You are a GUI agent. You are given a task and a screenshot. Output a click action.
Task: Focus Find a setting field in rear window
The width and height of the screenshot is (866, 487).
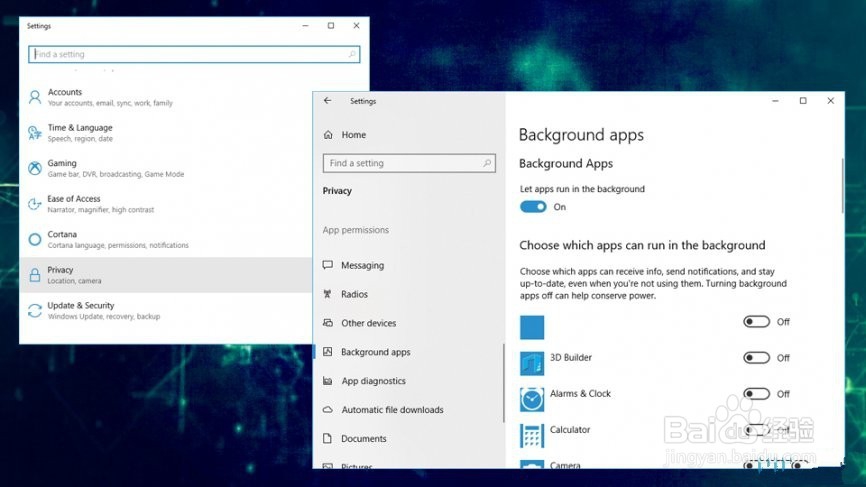point(194,54)
